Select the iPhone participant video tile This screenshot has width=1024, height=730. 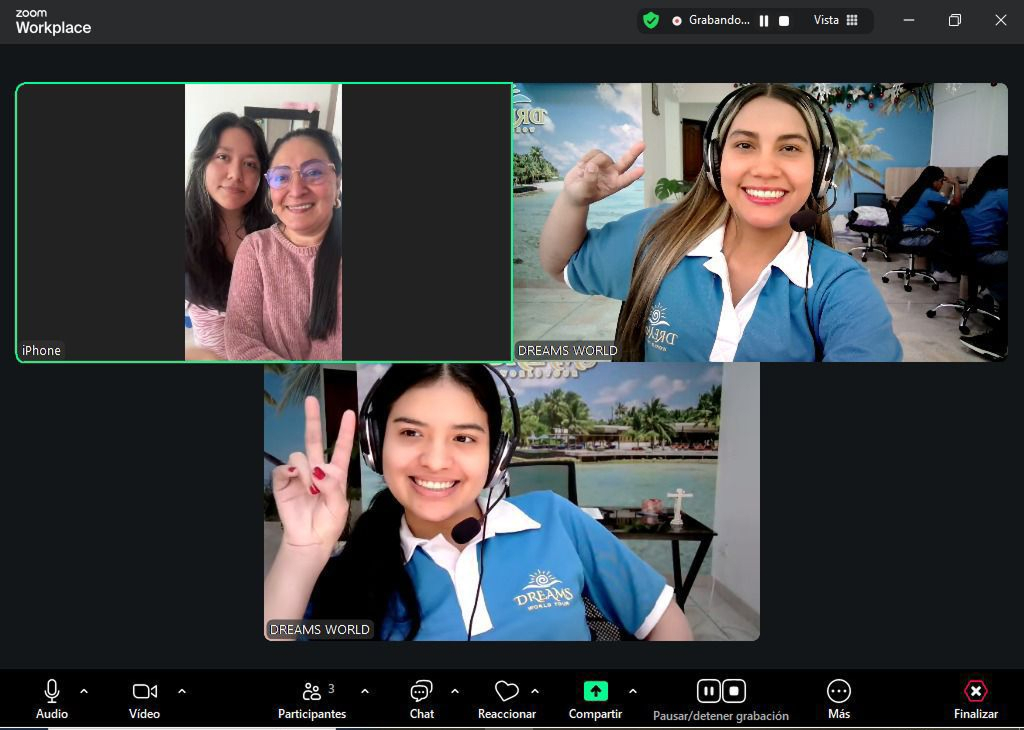click(263, 222)
